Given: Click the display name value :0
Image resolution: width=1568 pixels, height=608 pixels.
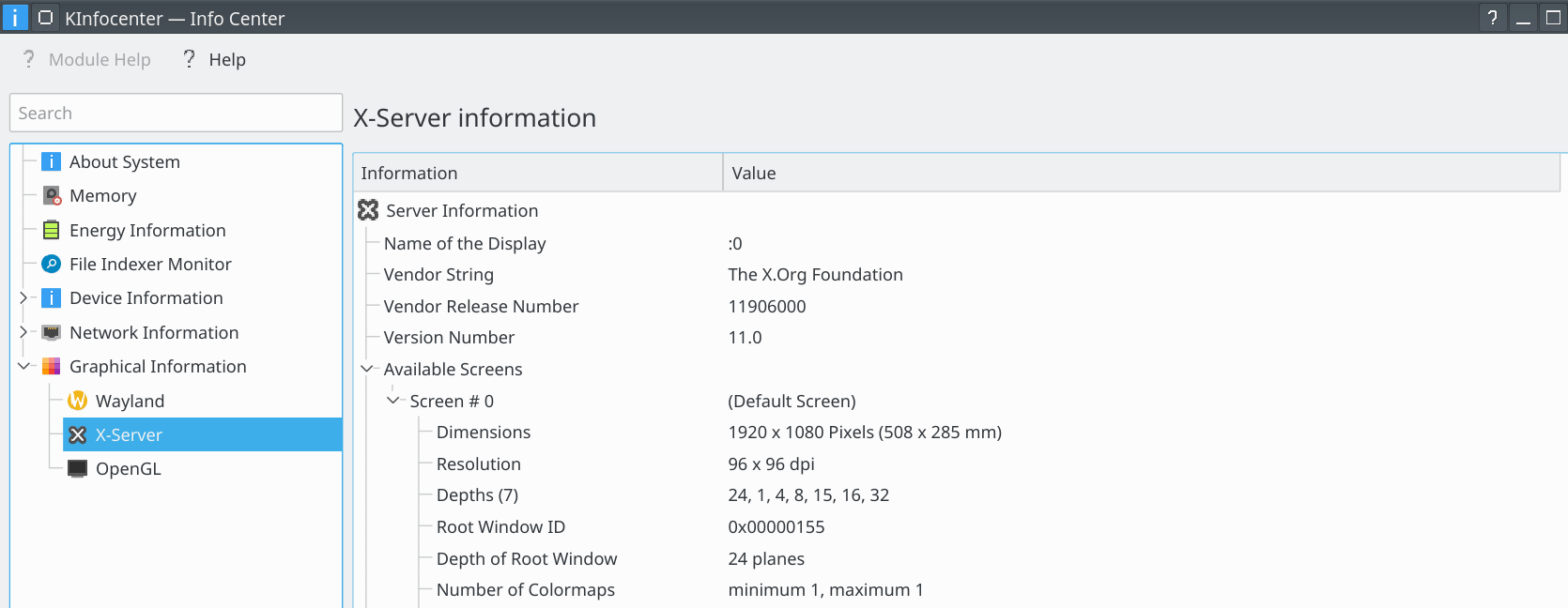Looking at the screenshot, I should [735, 244].
